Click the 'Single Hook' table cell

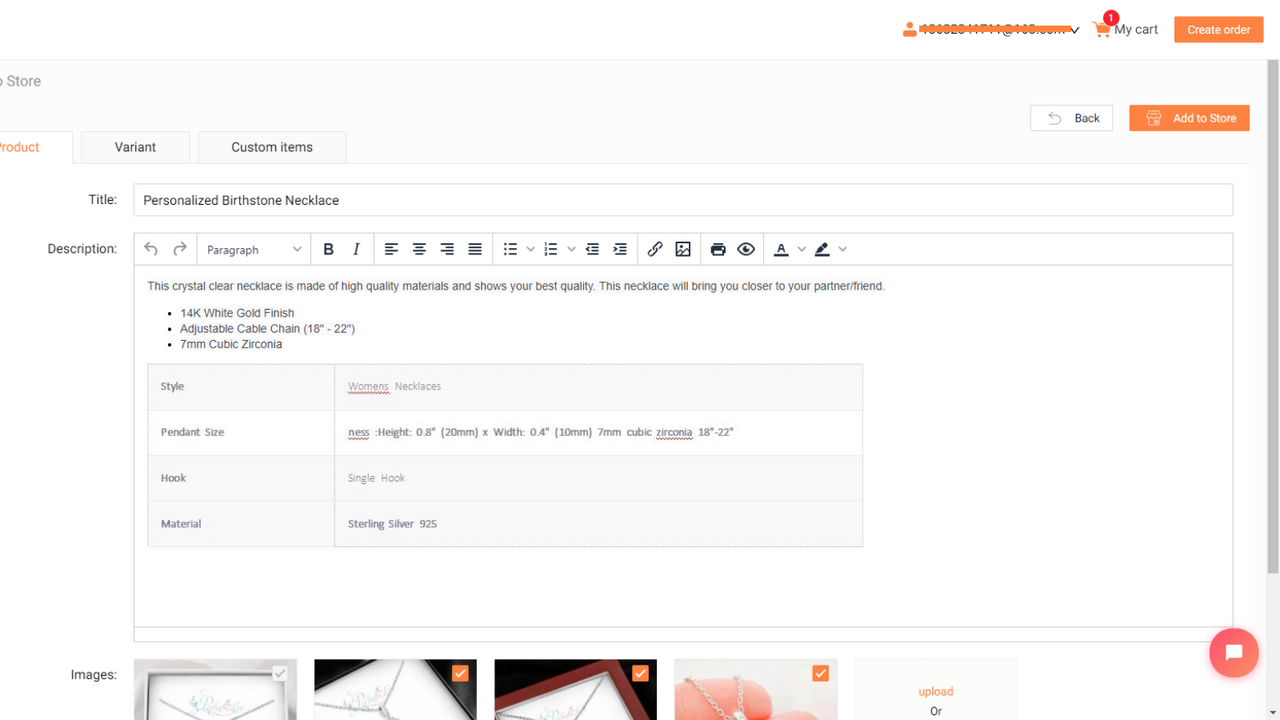click(598, 478)
